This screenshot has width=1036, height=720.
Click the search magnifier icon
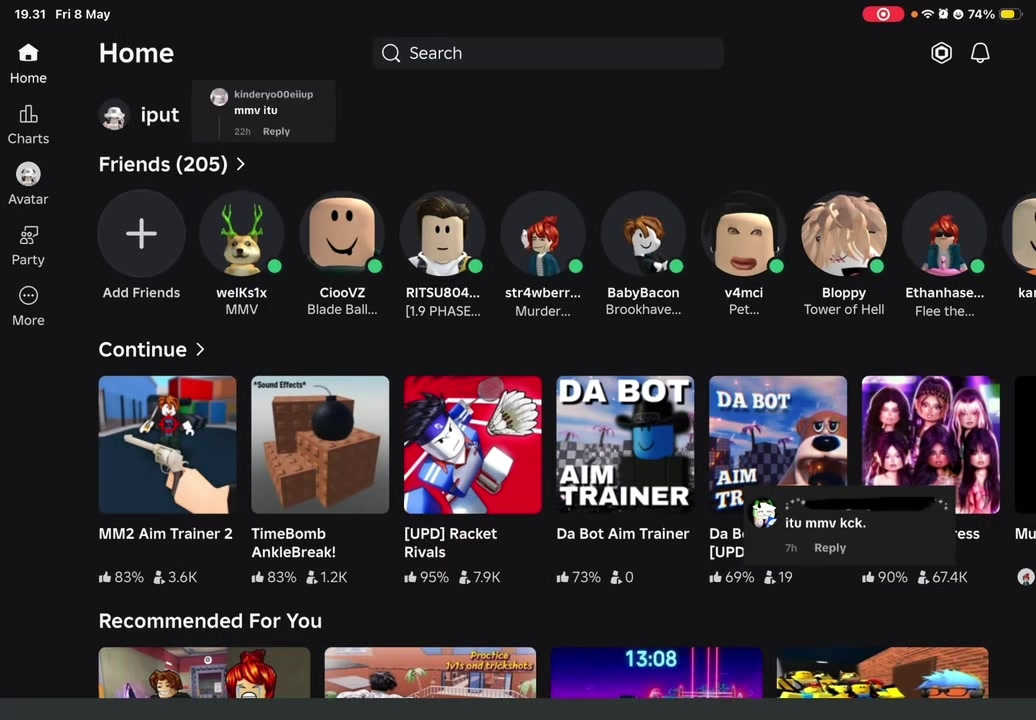tap(391, 53)
